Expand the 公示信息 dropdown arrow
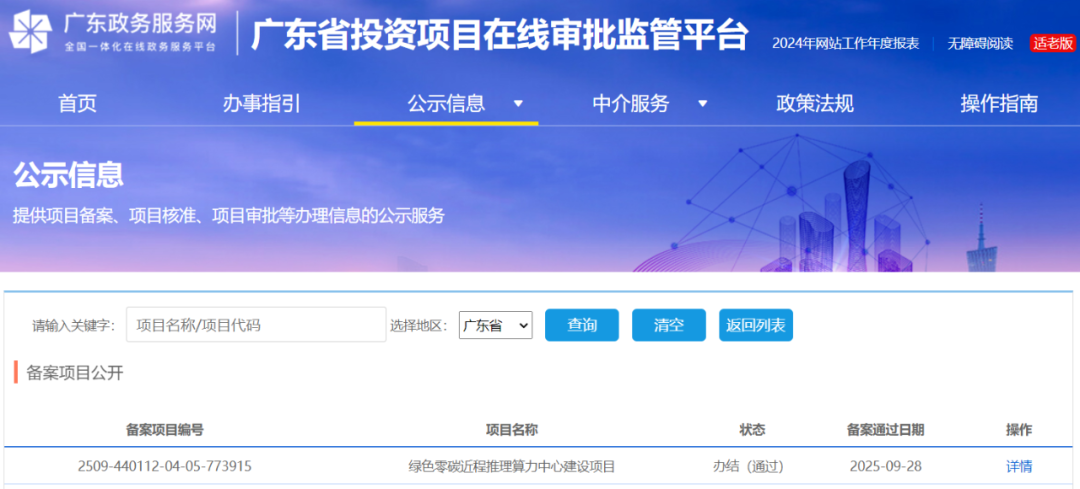 point(518,104)
